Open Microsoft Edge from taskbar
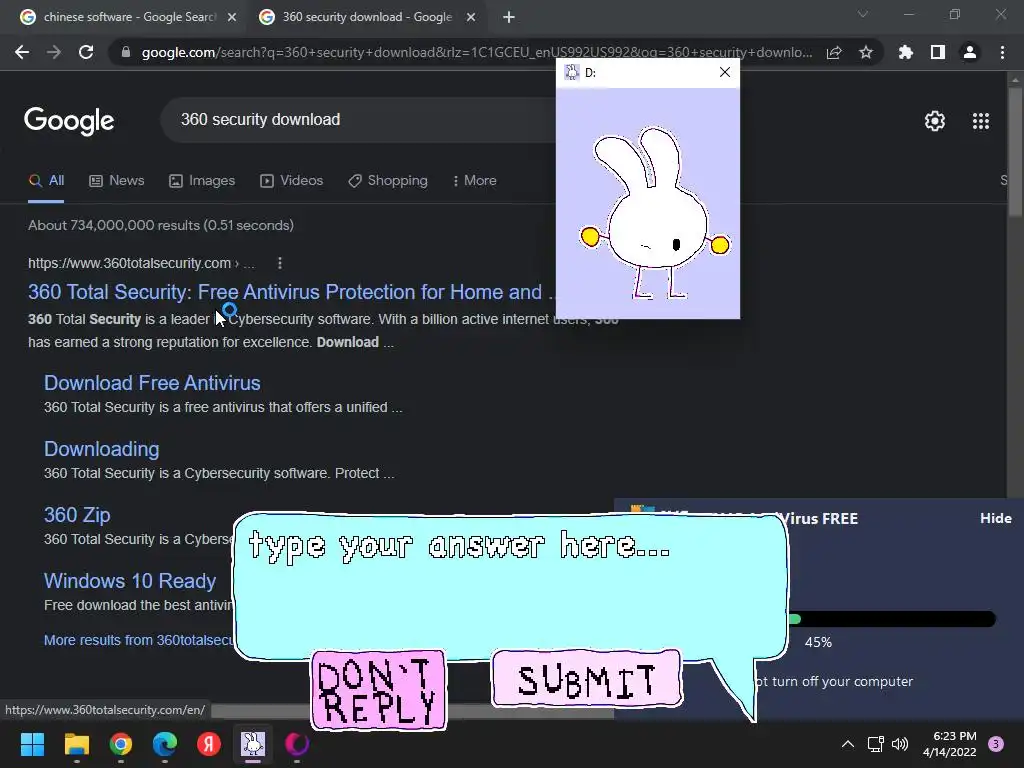This screenshot has width=1024, height=768. coord(165,744)
